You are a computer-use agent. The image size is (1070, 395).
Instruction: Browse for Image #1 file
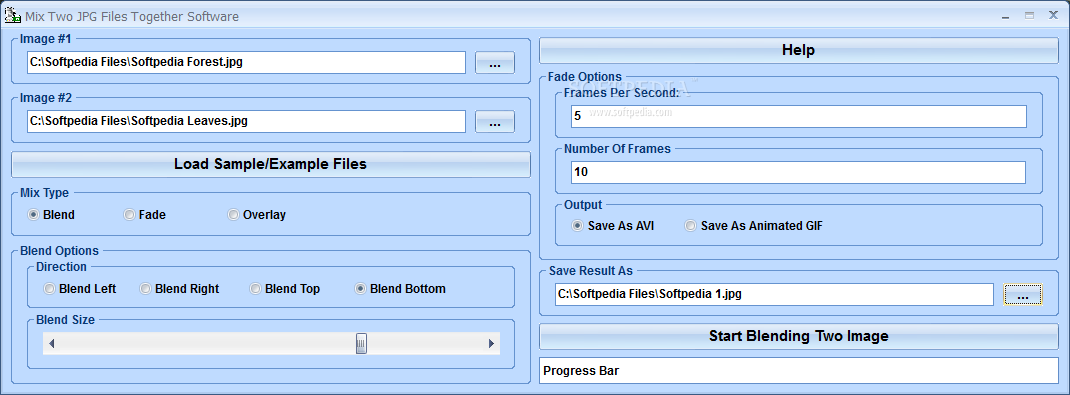[495, 63]
